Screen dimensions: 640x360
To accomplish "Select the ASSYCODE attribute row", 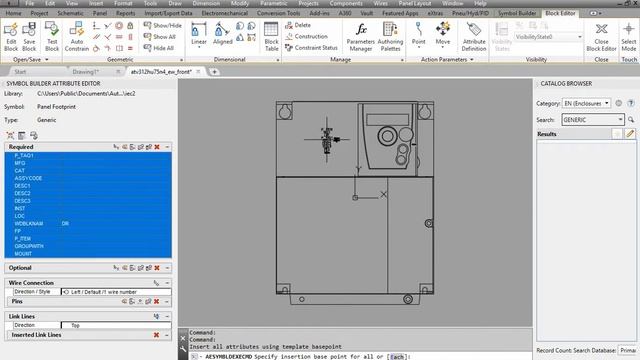I will 88,178.
